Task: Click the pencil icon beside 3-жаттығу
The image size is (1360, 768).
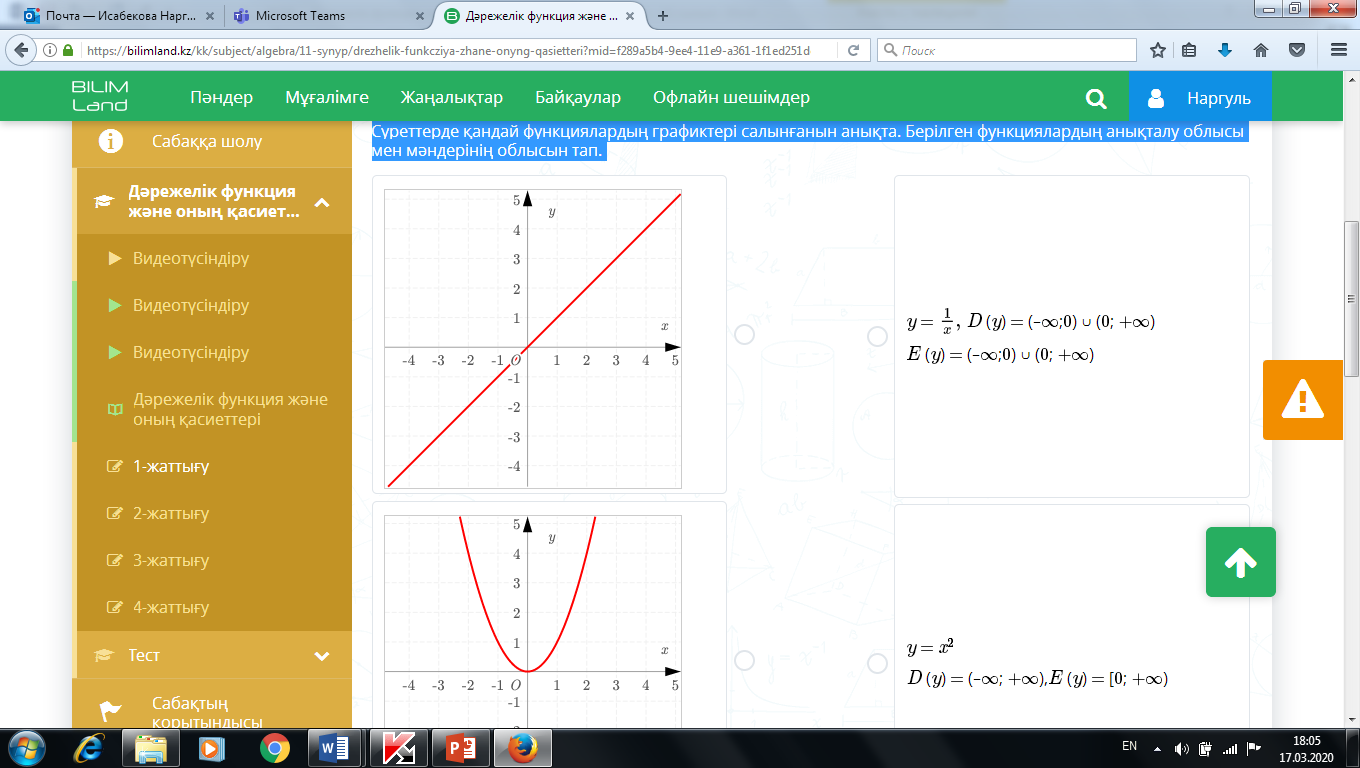Action: click(x=114, y=560)
